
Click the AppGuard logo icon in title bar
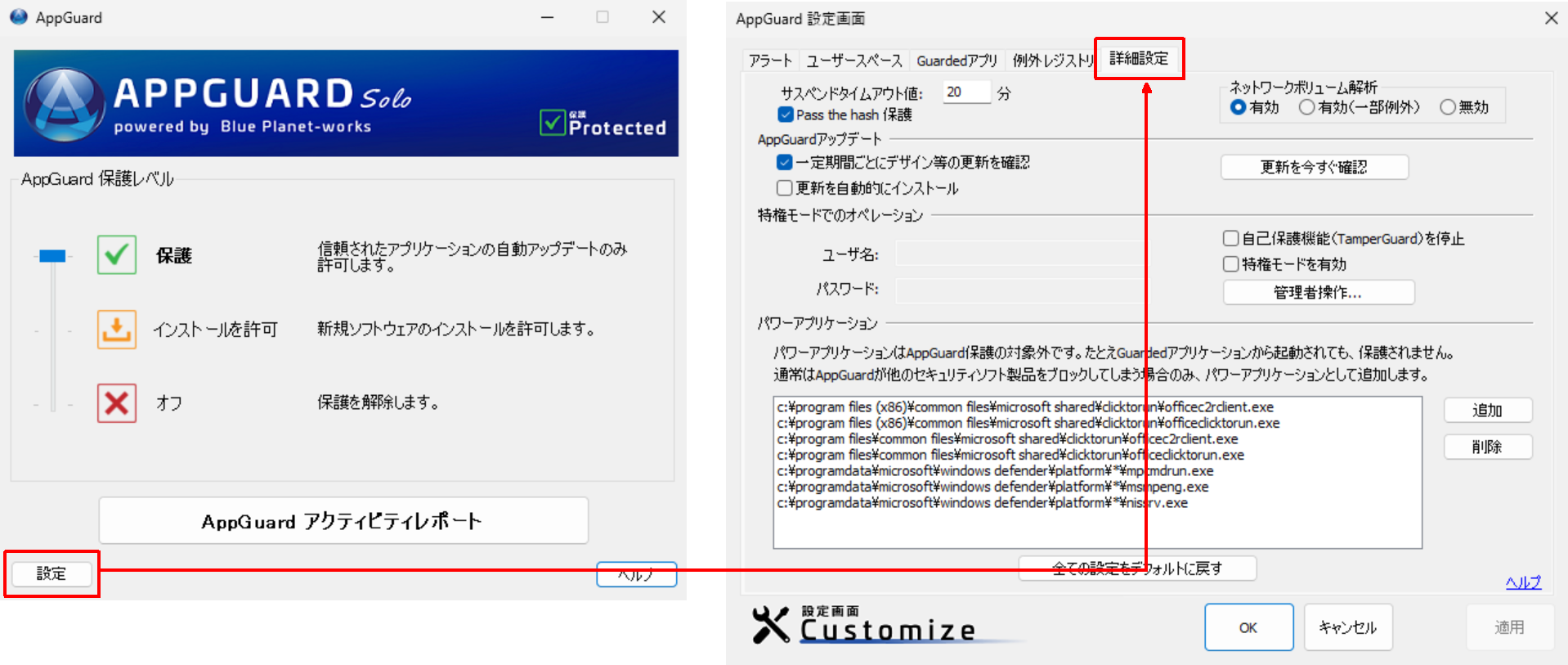pyautogui.click(x=19, y=17)
